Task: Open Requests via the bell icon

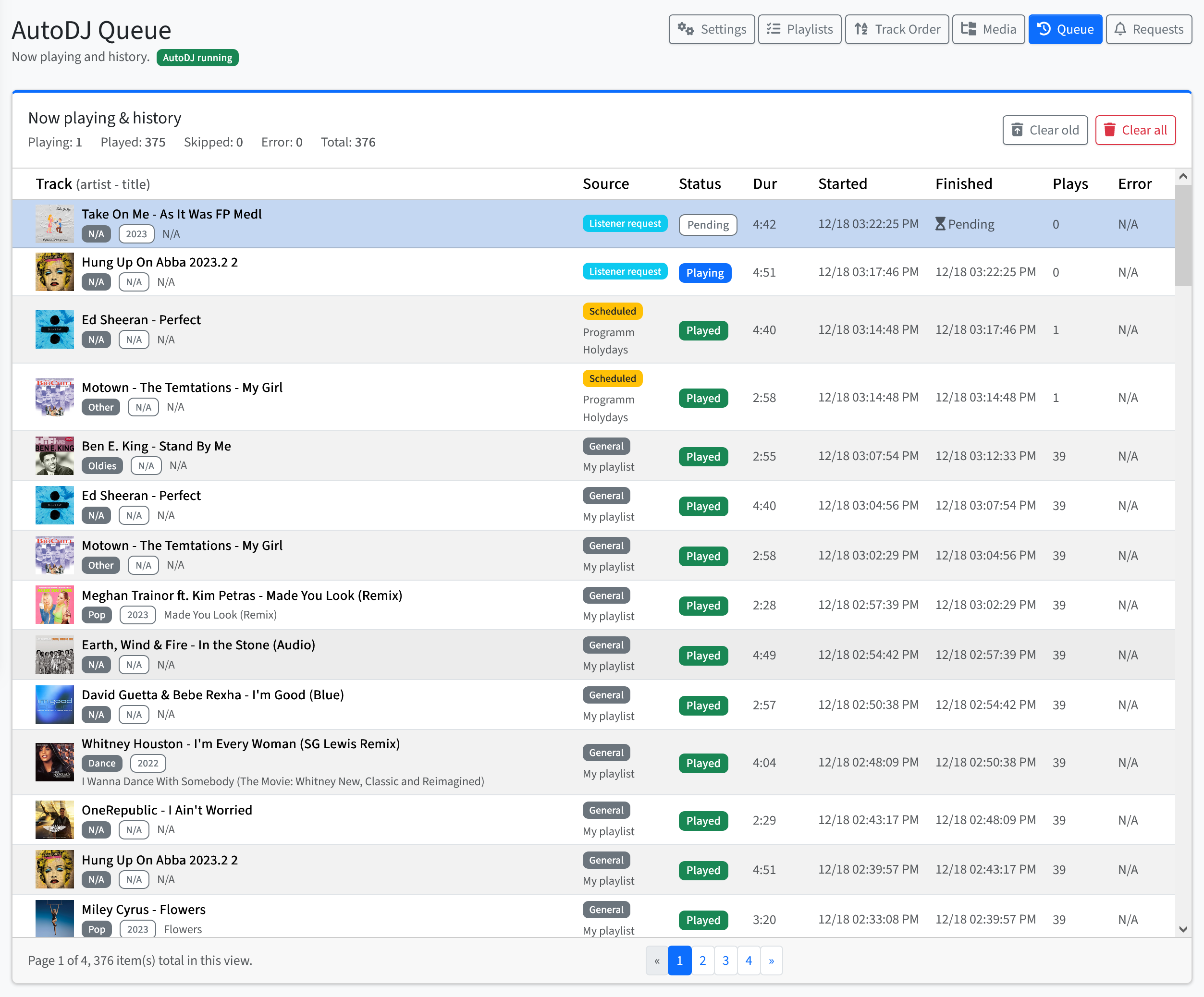Action: [1120, 29]
